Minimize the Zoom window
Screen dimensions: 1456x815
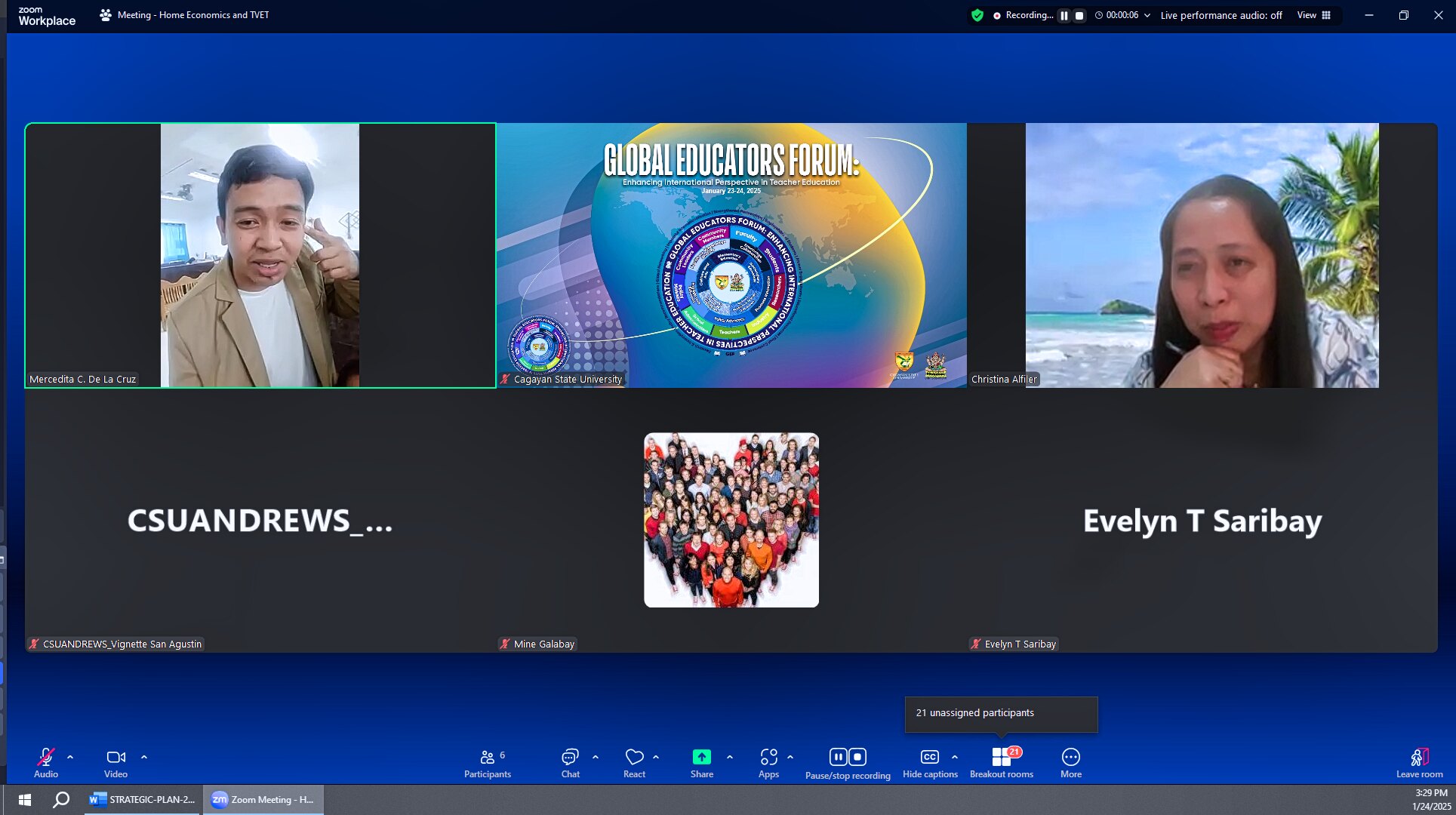pos(1368,15)
